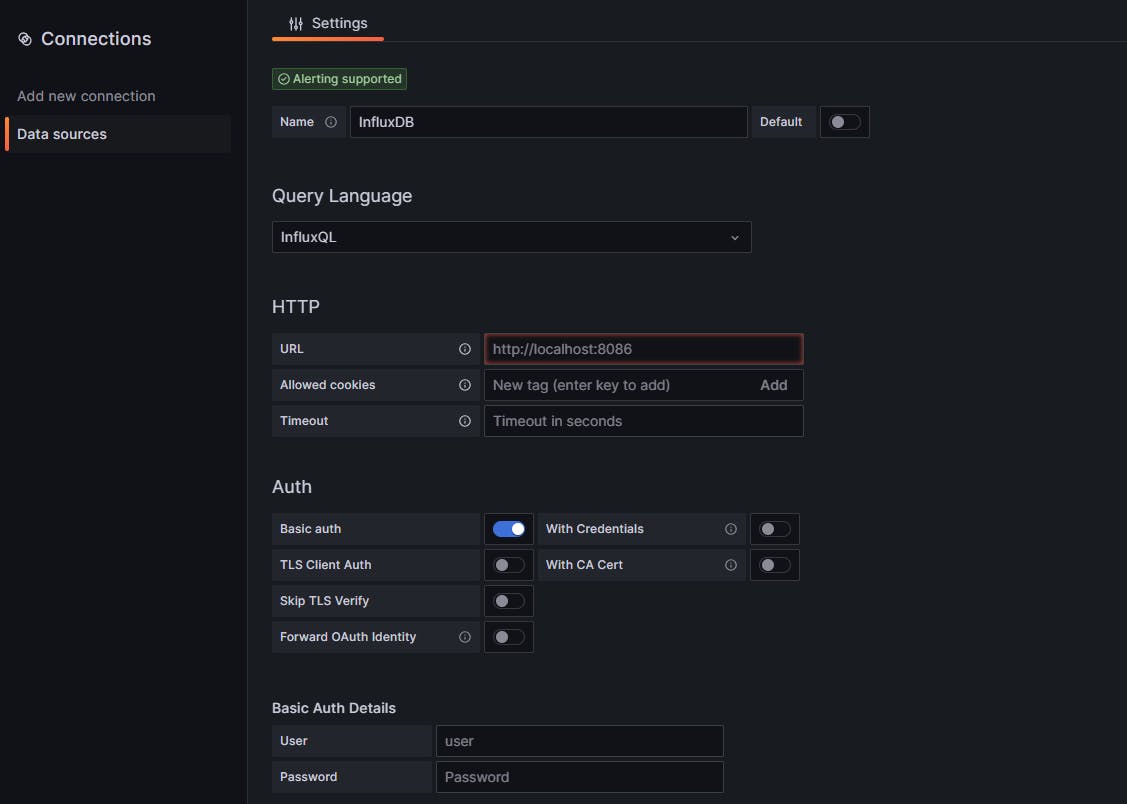Viewport: 1127px width, 804px height.
Task: Click the User label
Action: click(294, 741)
